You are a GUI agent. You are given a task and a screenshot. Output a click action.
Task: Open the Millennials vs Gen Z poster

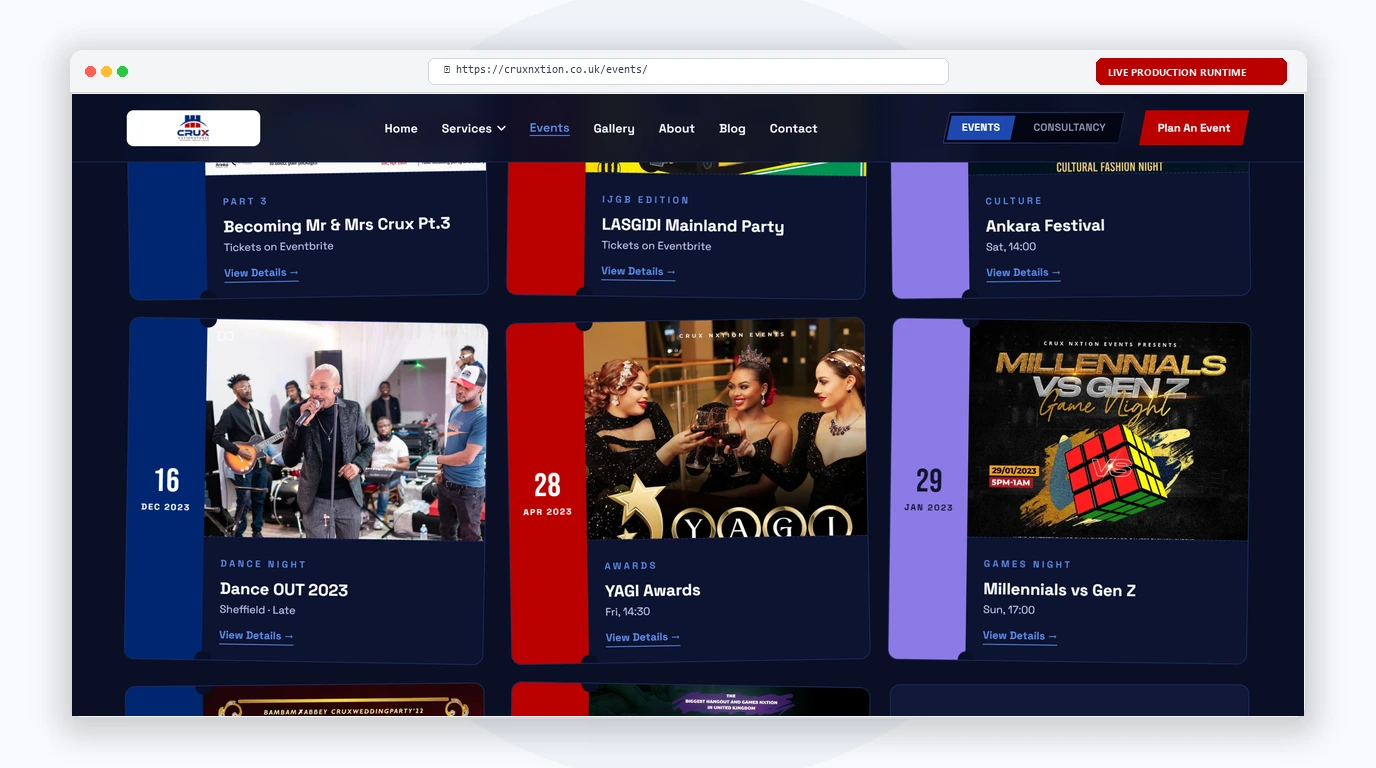tap(1109, 430)
